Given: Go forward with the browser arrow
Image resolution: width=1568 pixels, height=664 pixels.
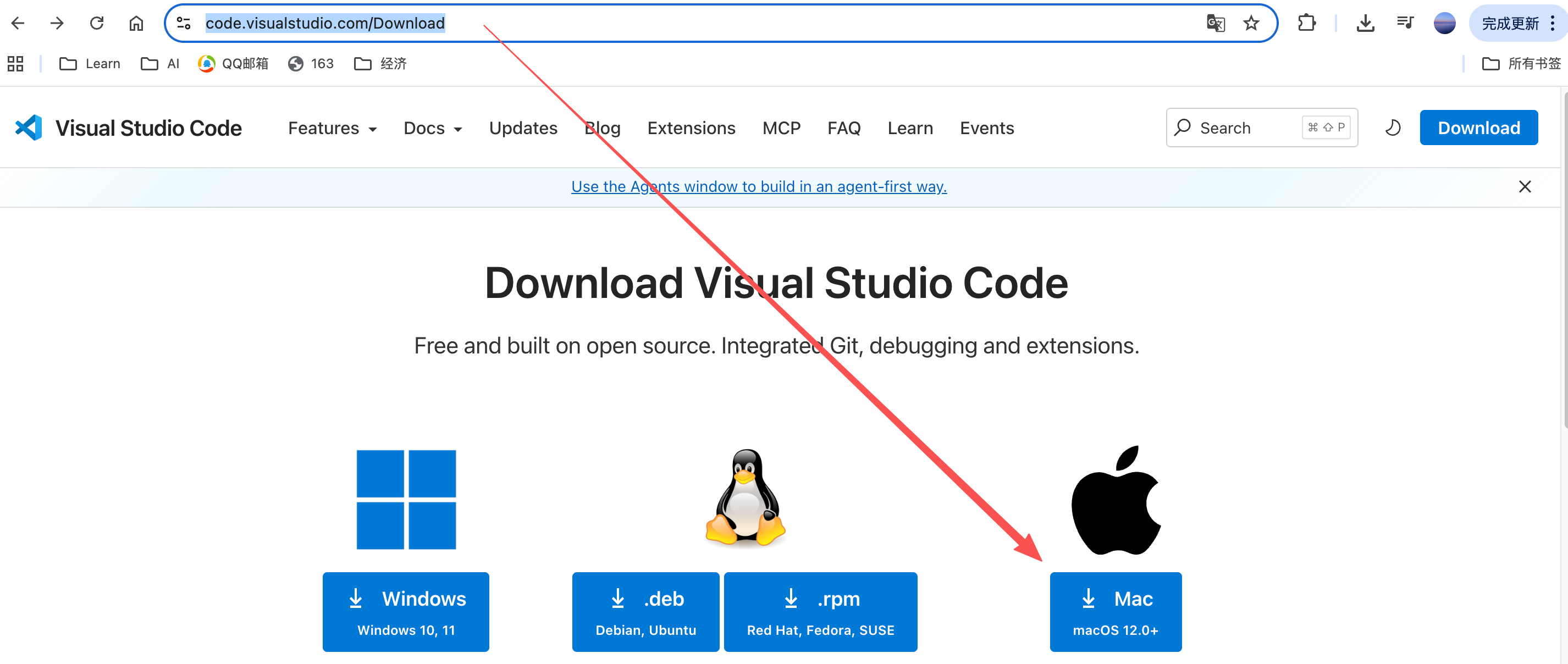Looking at the screenshot, I should tap(57, 23).
